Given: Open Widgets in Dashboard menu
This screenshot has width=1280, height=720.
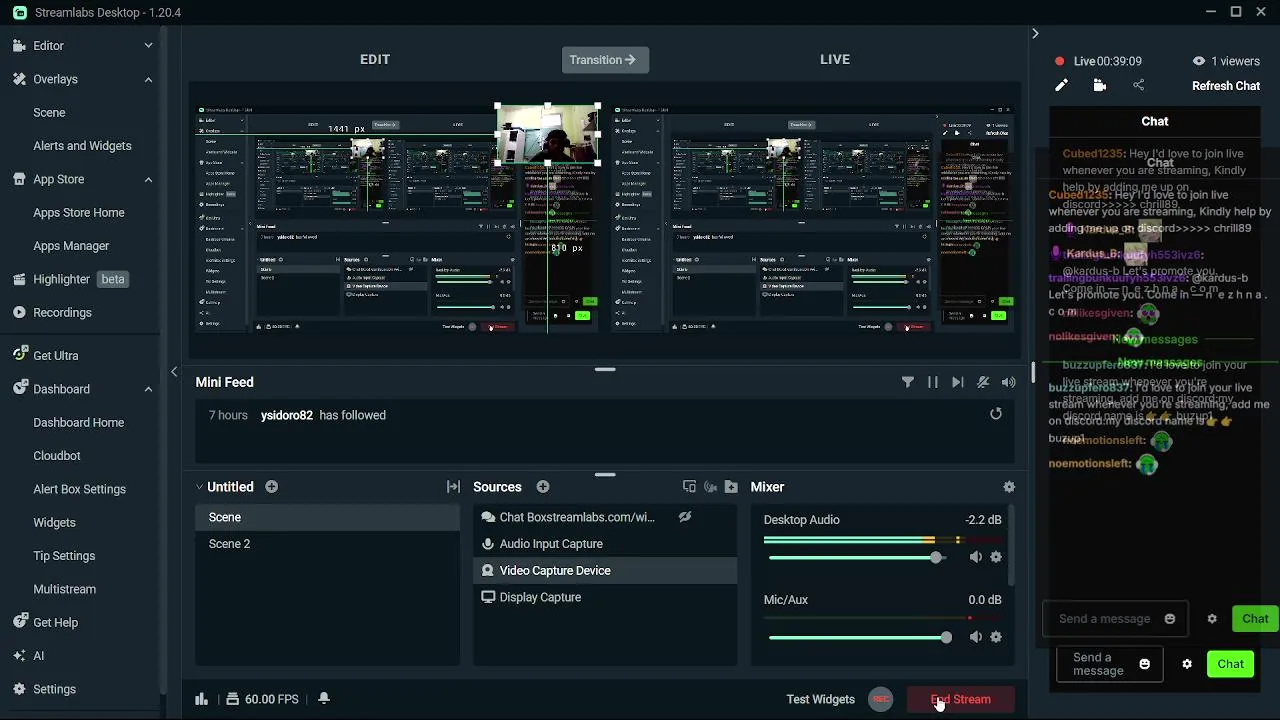Looking at the screenshot, I should pos(54,522).
